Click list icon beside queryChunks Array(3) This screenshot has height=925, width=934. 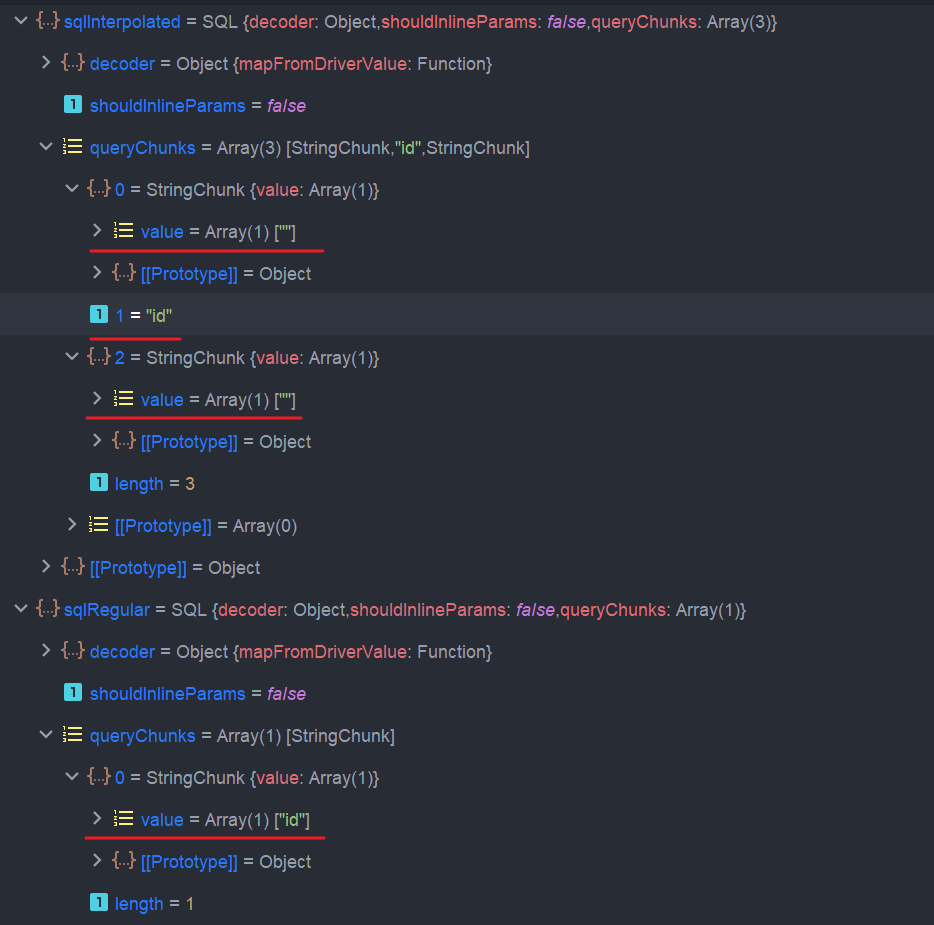[73, 147]
